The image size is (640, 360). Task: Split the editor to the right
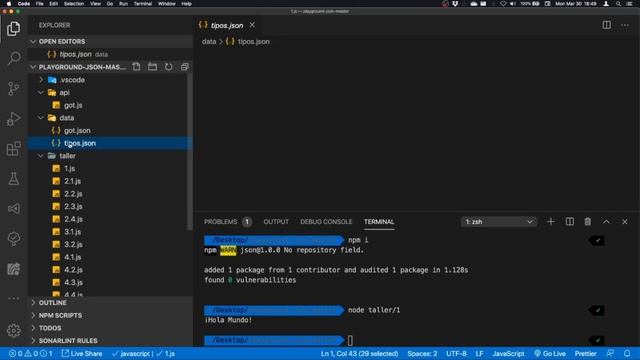point(607,25)
